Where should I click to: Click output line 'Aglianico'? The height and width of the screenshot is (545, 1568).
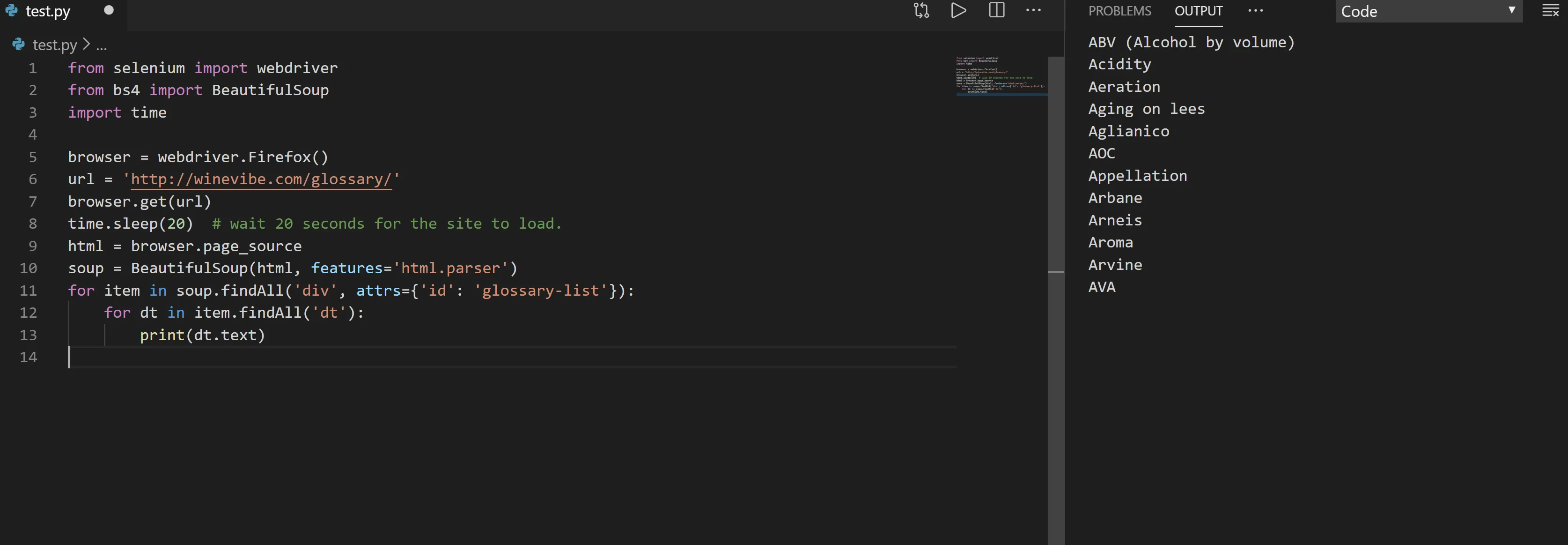1128,132
